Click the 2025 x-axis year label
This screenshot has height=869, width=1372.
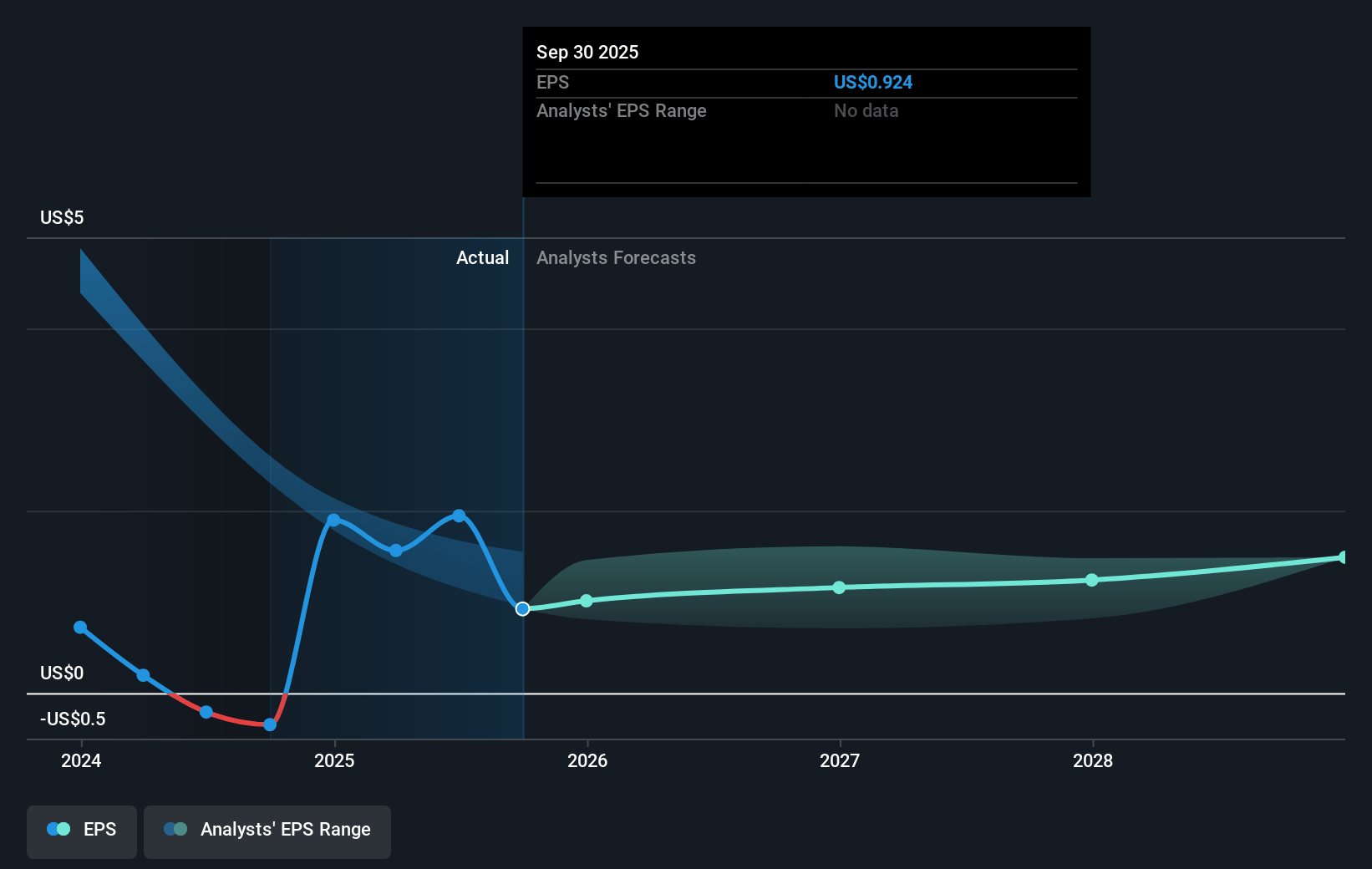tap(334, 761)
